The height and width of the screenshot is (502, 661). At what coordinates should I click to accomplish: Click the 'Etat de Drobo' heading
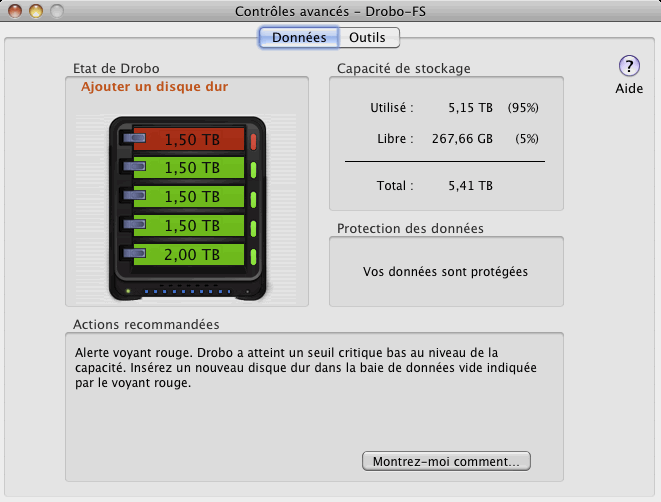116,68
